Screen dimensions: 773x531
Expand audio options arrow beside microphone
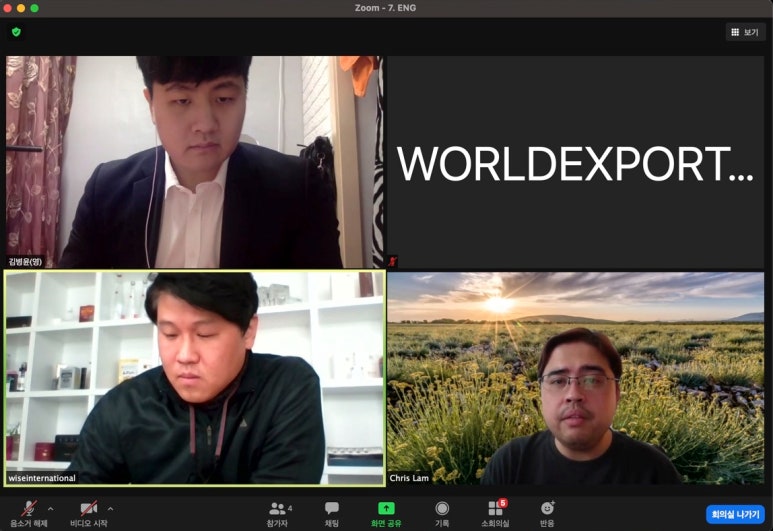coord(51,508)
